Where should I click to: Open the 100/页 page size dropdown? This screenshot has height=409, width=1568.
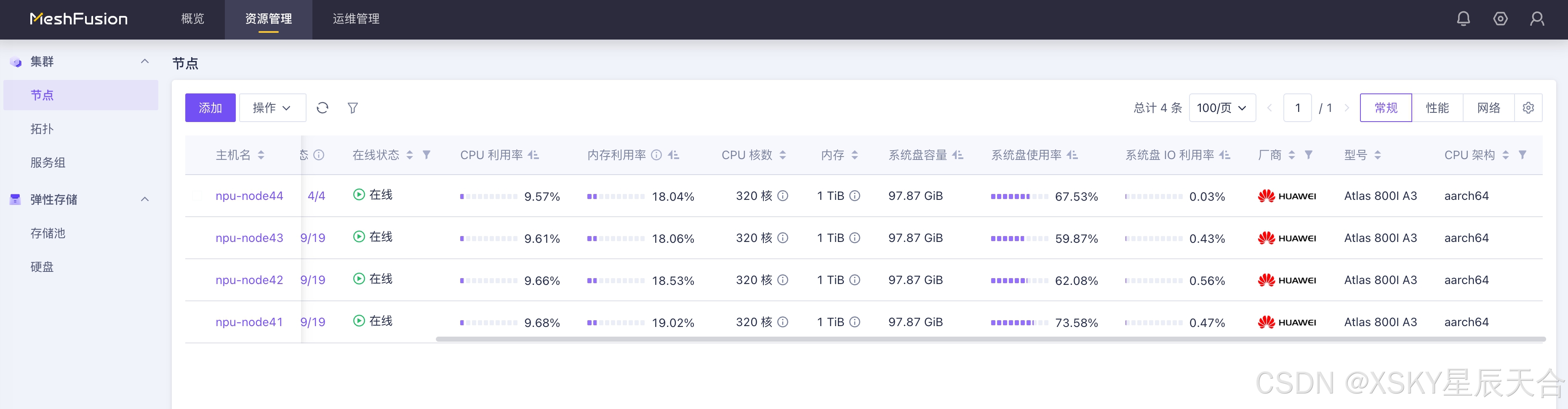click(x=1222, y=108)
